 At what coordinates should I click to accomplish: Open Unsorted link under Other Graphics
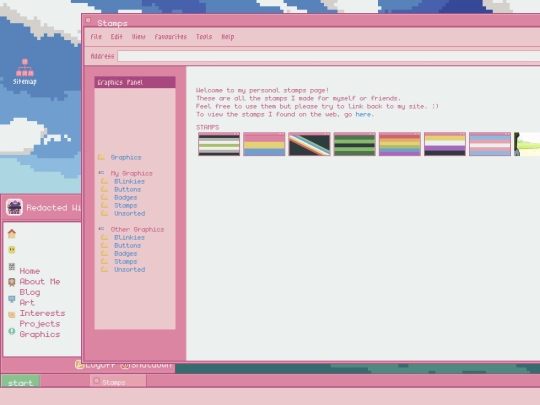129,269
